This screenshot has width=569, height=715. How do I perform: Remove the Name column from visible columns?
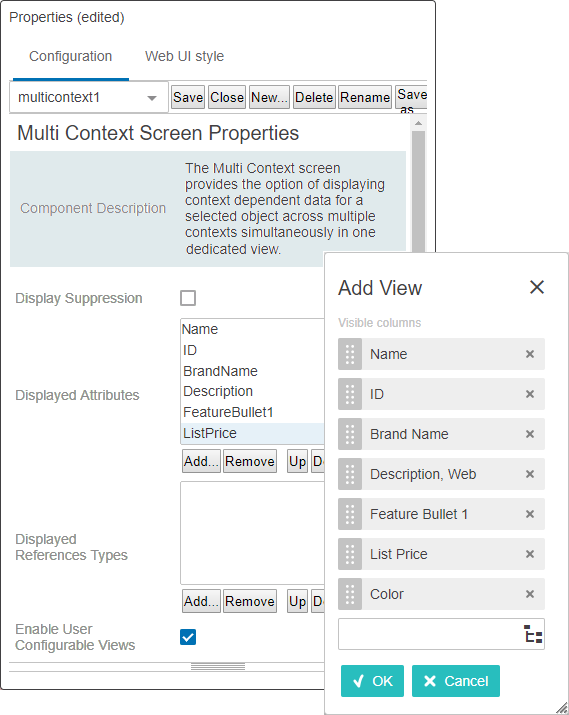529,354
